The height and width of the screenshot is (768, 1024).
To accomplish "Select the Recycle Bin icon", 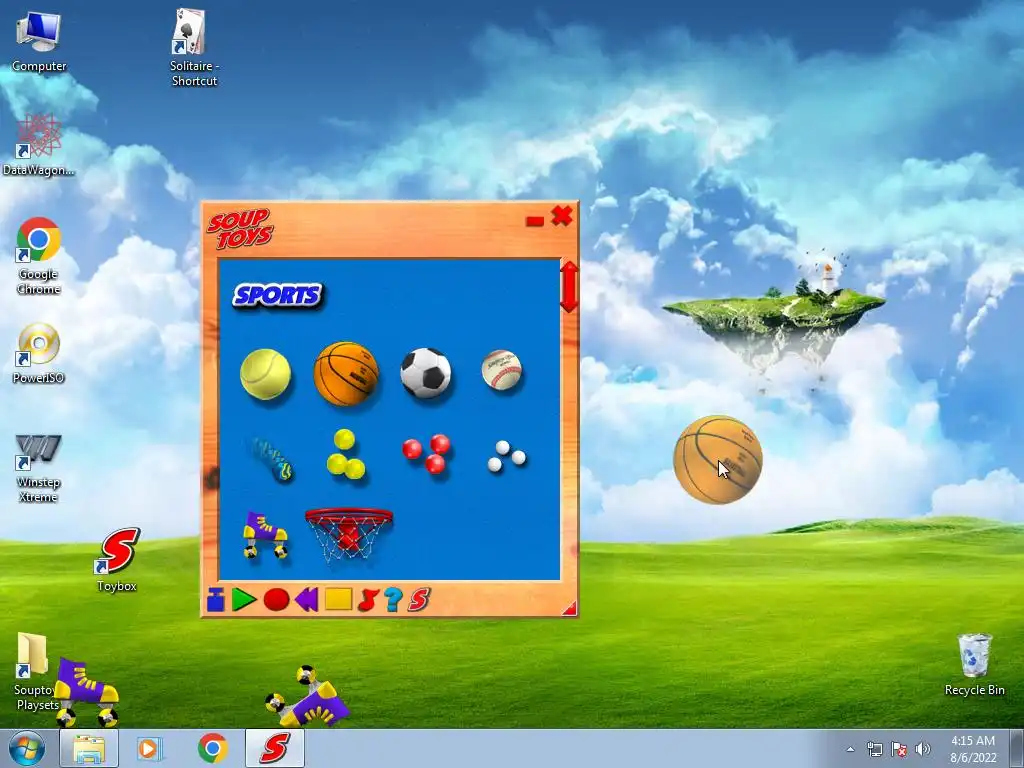I will [x=974, y=664].
